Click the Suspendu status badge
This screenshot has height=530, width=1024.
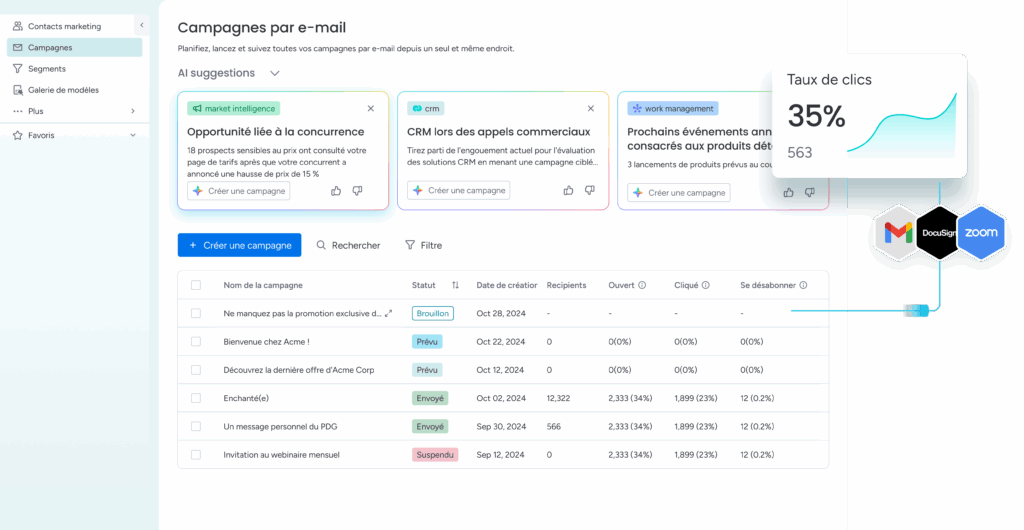(x=435, y=455)
